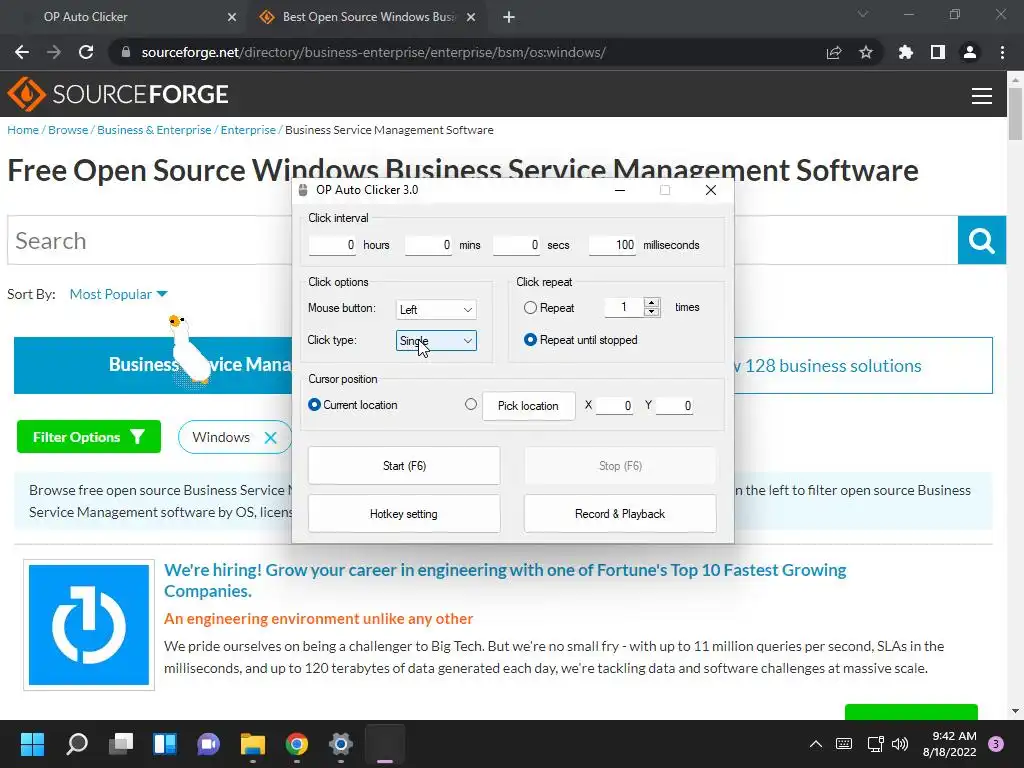This screenshot has width=1024, height=768.
Task: Click Start (F6) button
Action: pyautogui.click(x=404, y=466)
